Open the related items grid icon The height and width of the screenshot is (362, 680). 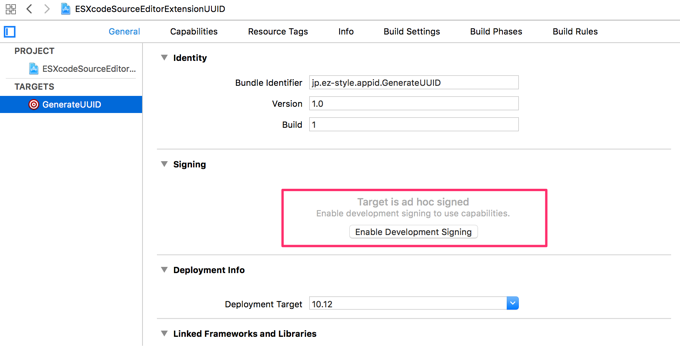coord(10,9)
